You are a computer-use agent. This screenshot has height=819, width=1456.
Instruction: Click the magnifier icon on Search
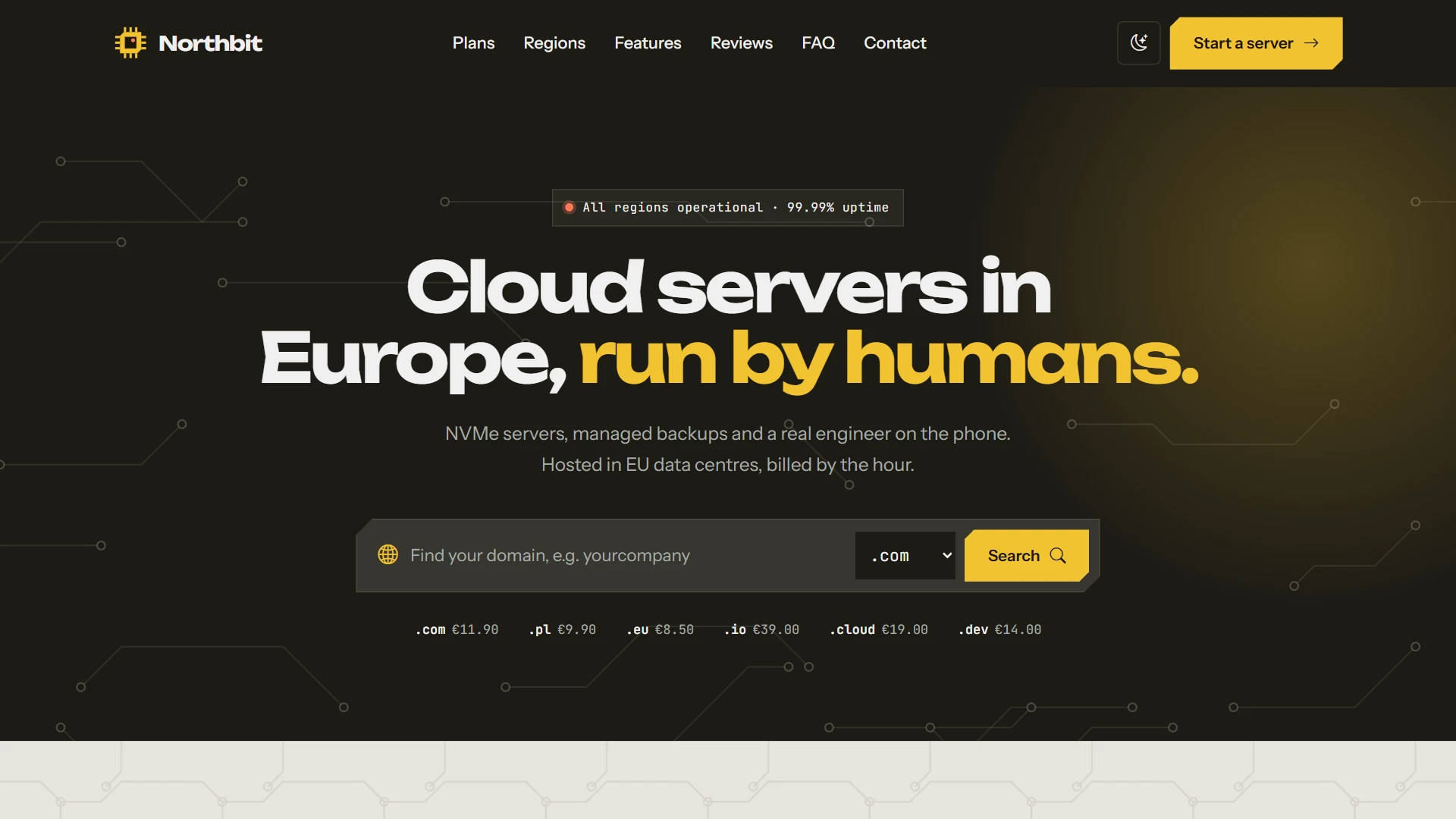[1058, 556]
